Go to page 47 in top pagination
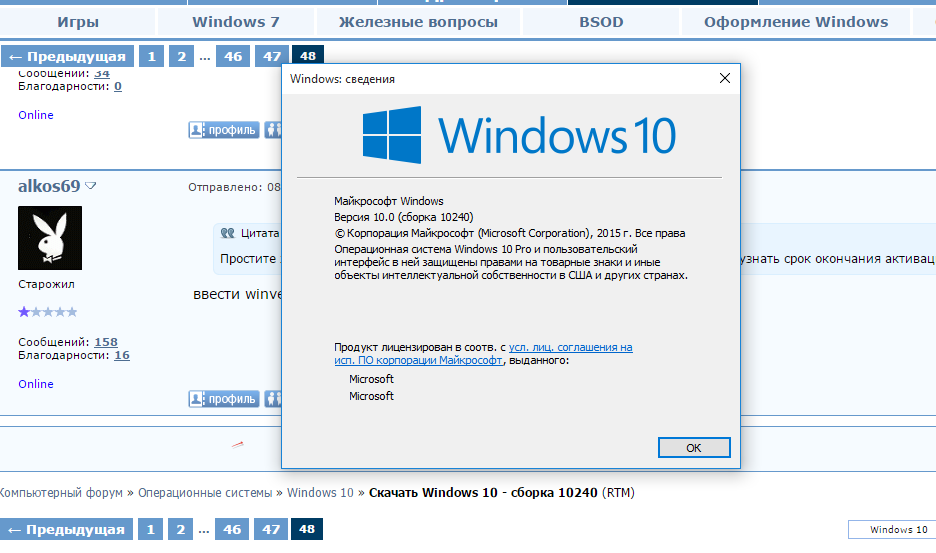 [272, 57]
